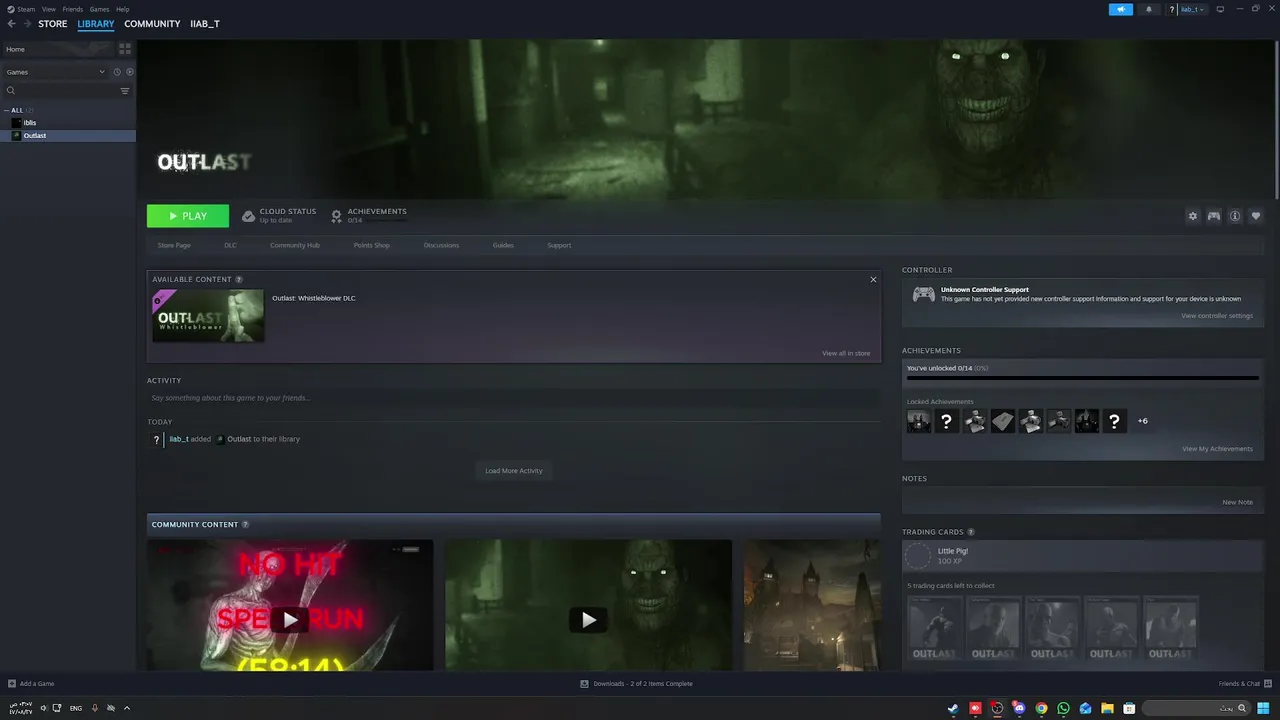Open Outlast Store Page link
Viewport: 1280px width, 720px height.
tap(174, 245)
